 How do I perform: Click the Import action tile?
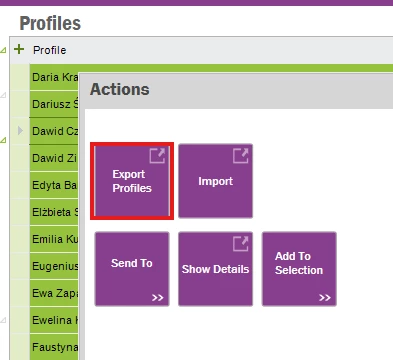coord(215,181)
